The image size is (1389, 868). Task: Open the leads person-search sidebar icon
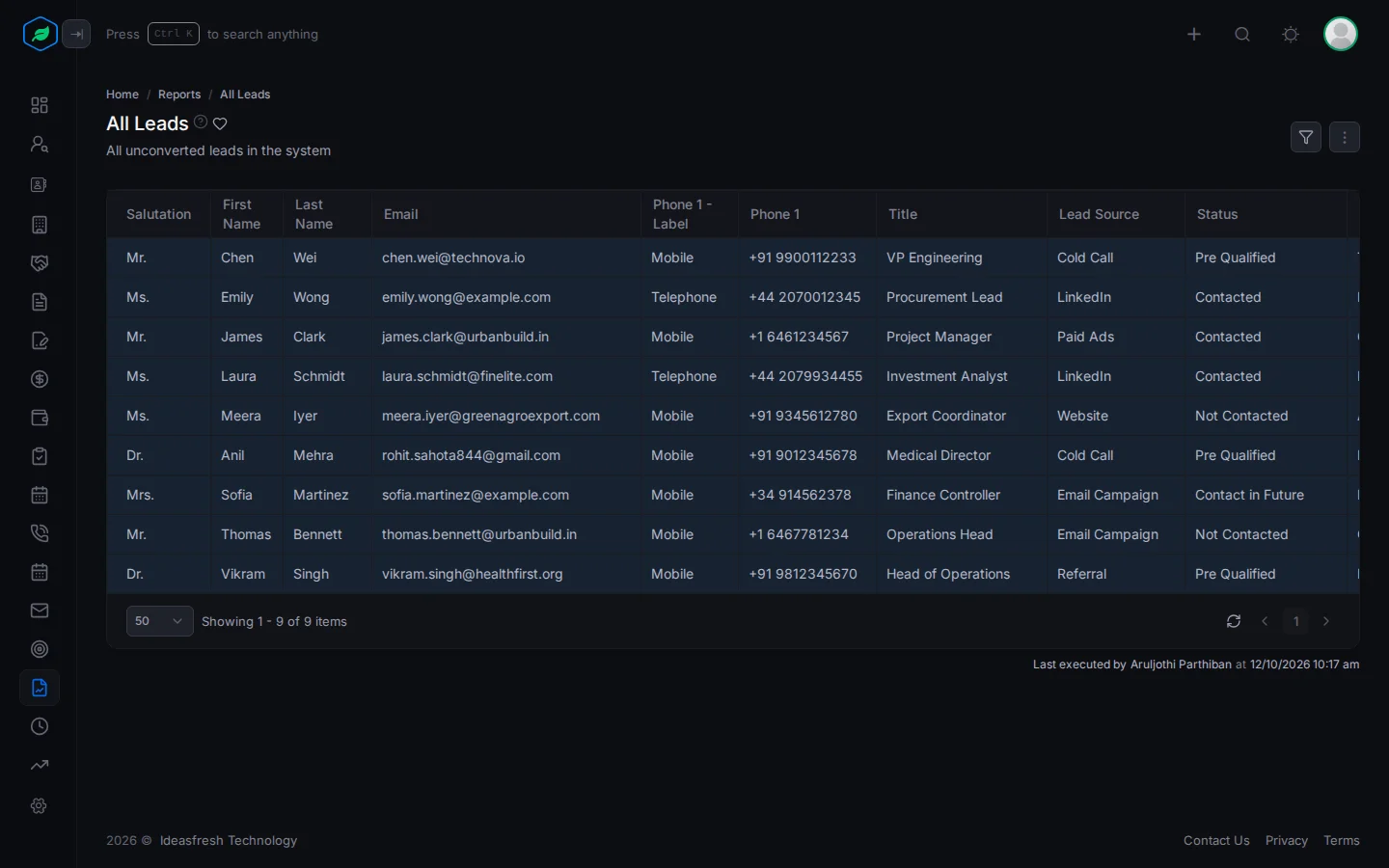40,144
